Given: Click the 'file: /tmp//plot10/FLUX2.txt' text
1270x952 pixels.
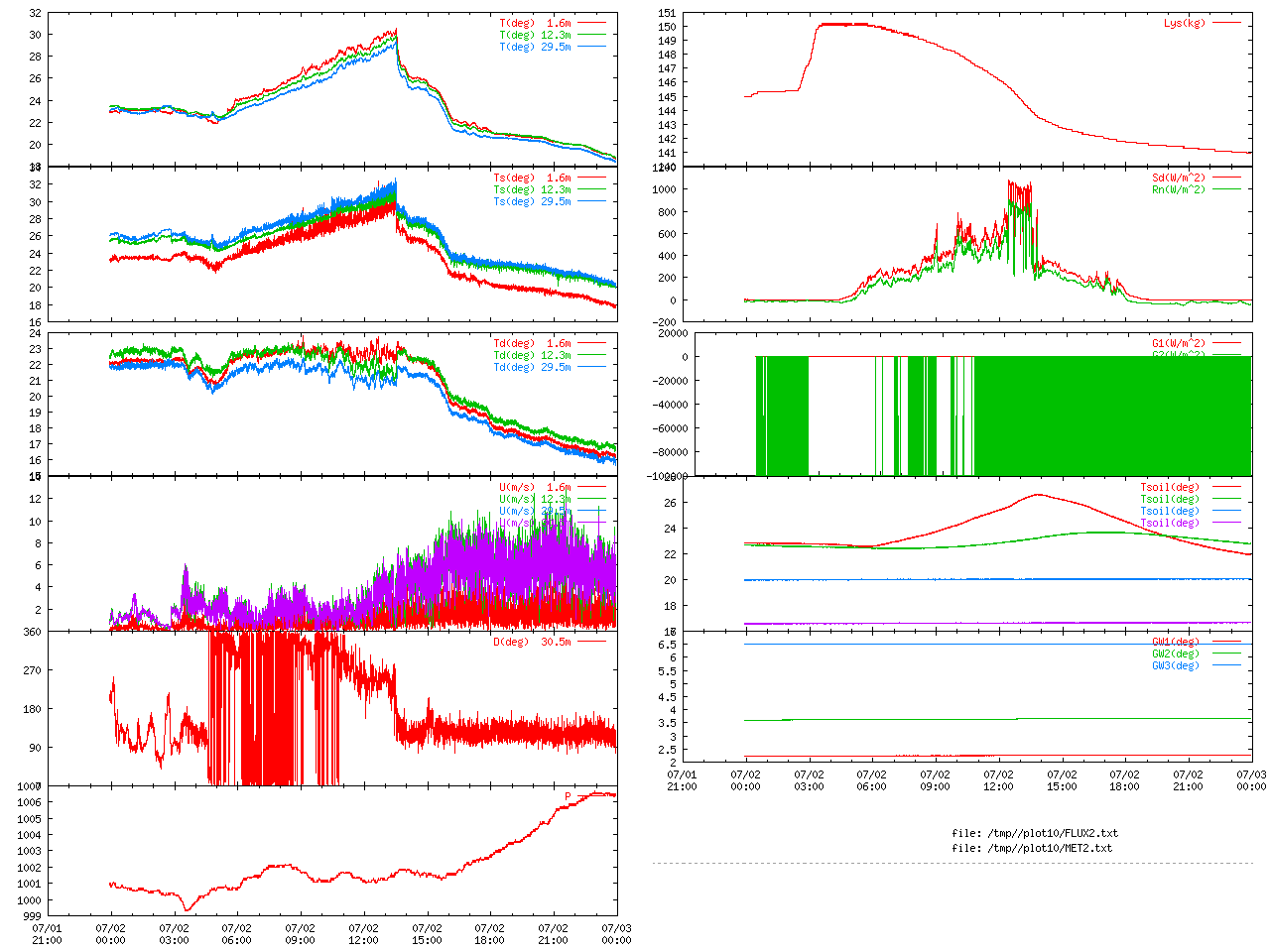Looking at the screenshot, I should [x=1035, y=833].
